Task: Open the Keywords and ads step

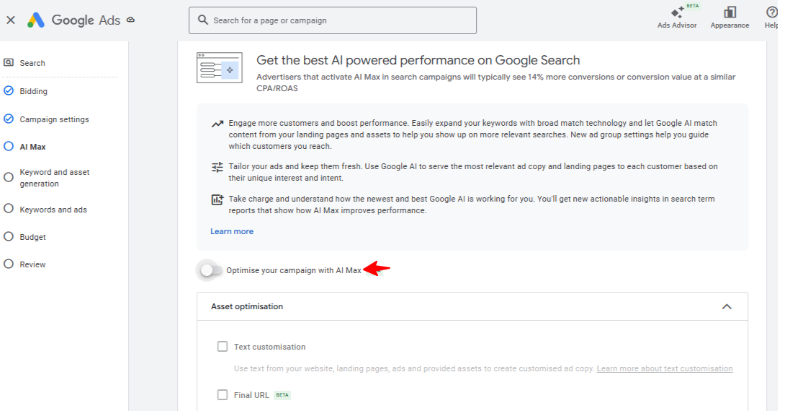Action: tap(53, 209)
